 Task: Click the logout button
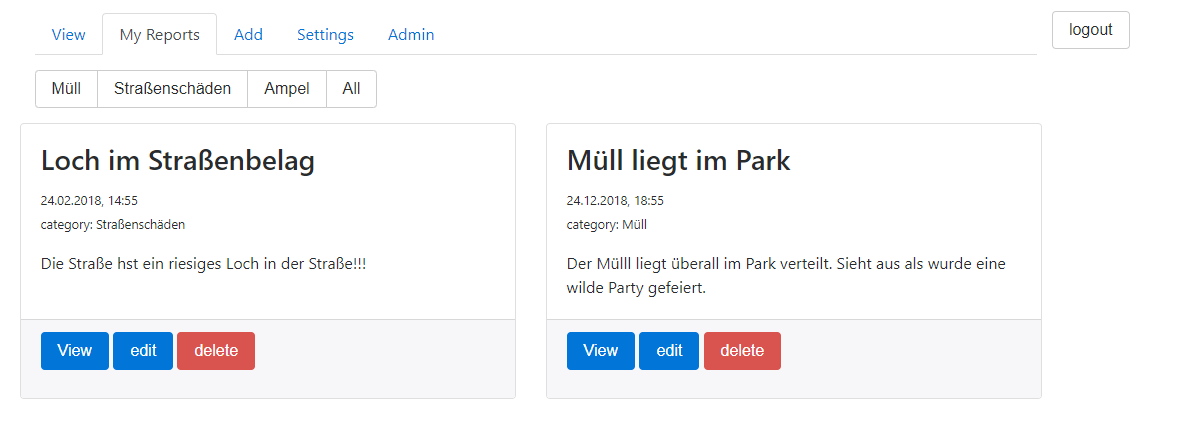pyautogui.click(x=1090, y=30)
